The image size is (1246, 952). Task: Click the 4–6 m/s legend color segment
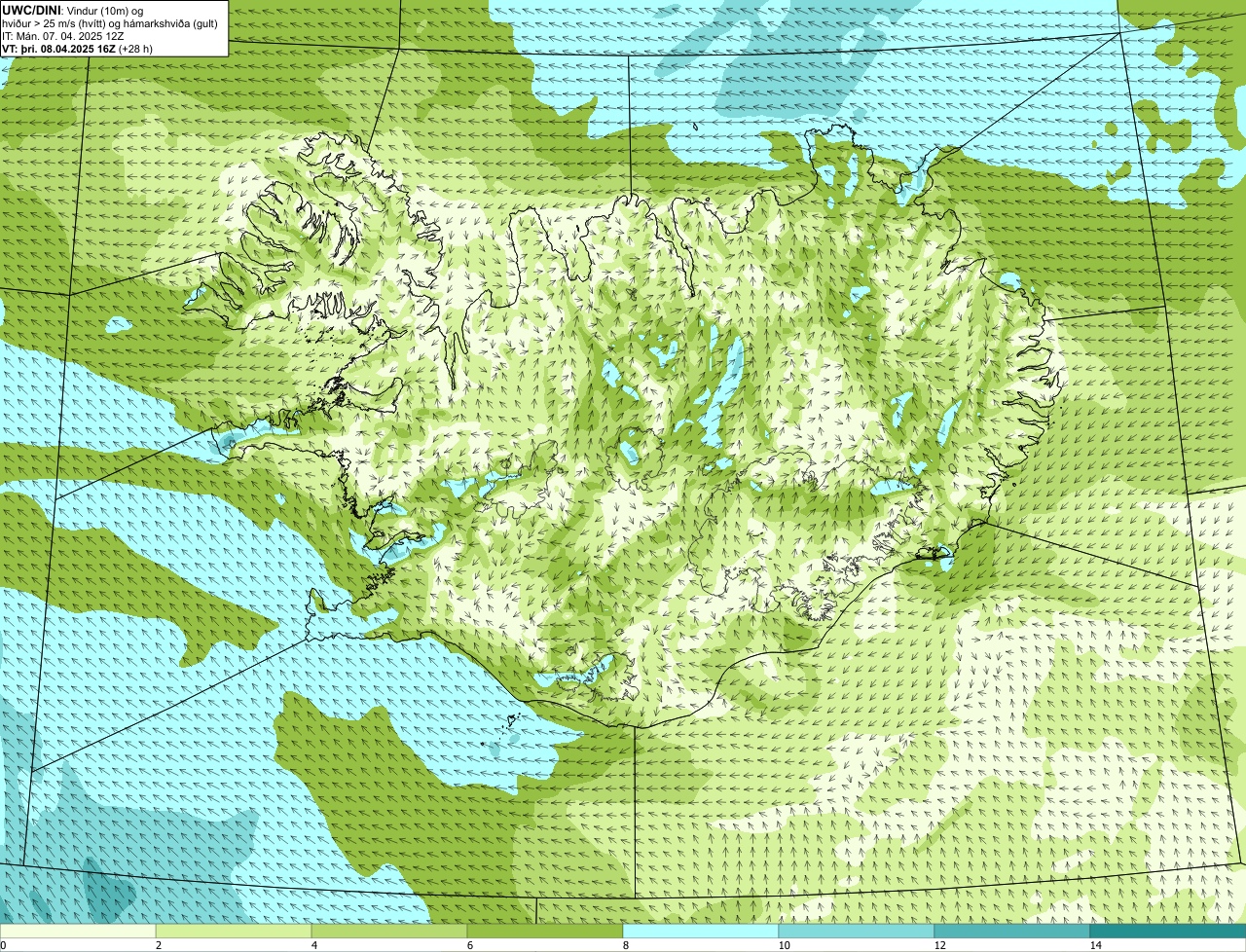[x=389, y=932]
